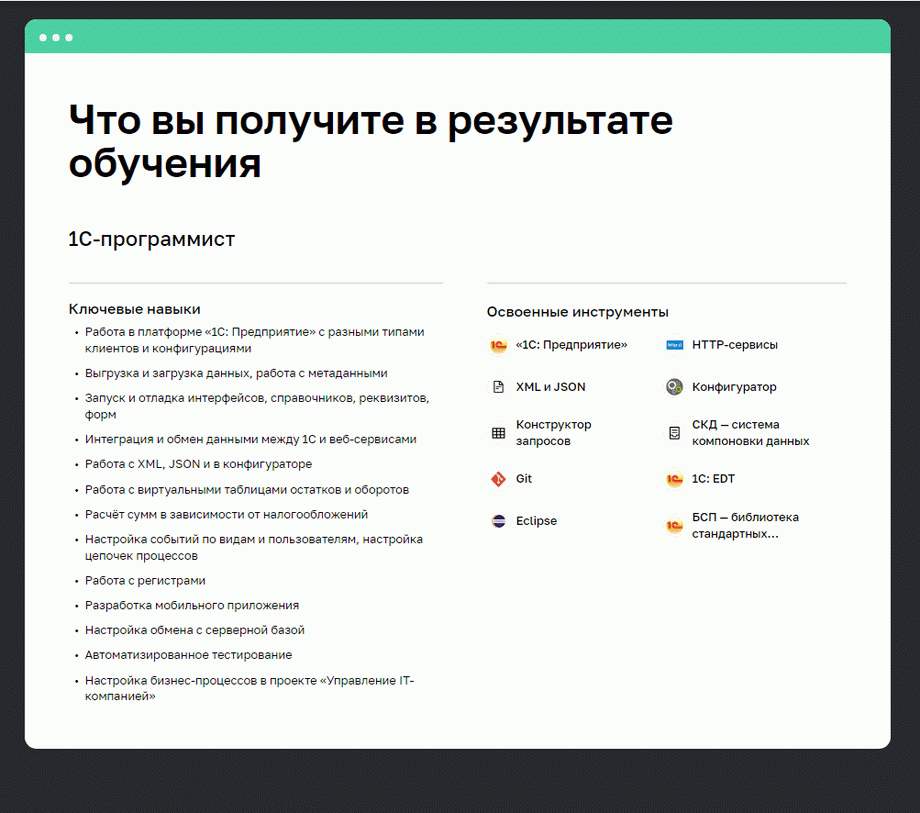This screenshot has height=813, width=920.
Task: Click skill Настройка бизнес-процессов в проекте
Action: [249, 689]
